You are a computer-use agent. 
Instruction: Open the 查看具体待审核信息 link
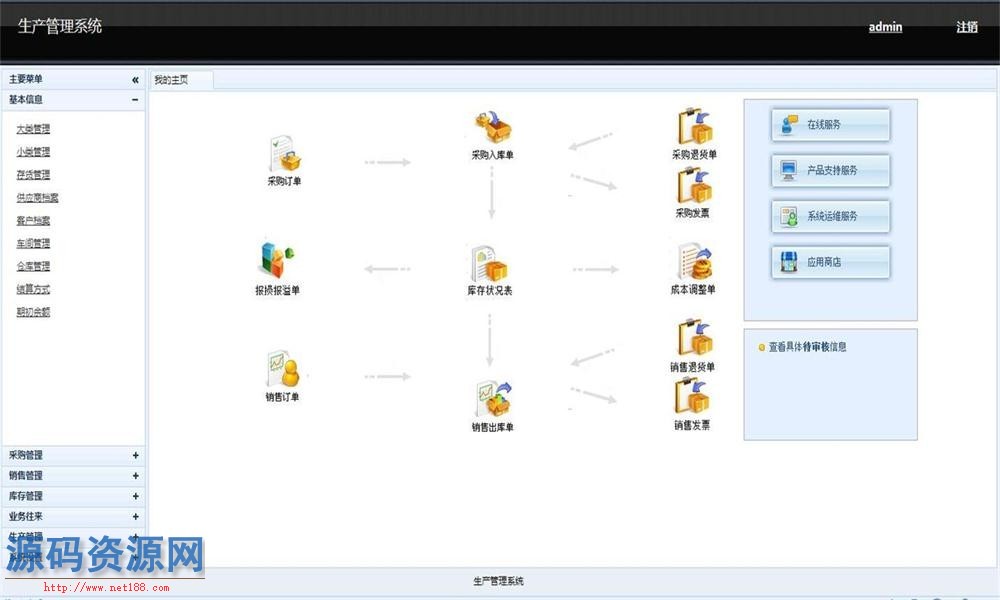807,347
